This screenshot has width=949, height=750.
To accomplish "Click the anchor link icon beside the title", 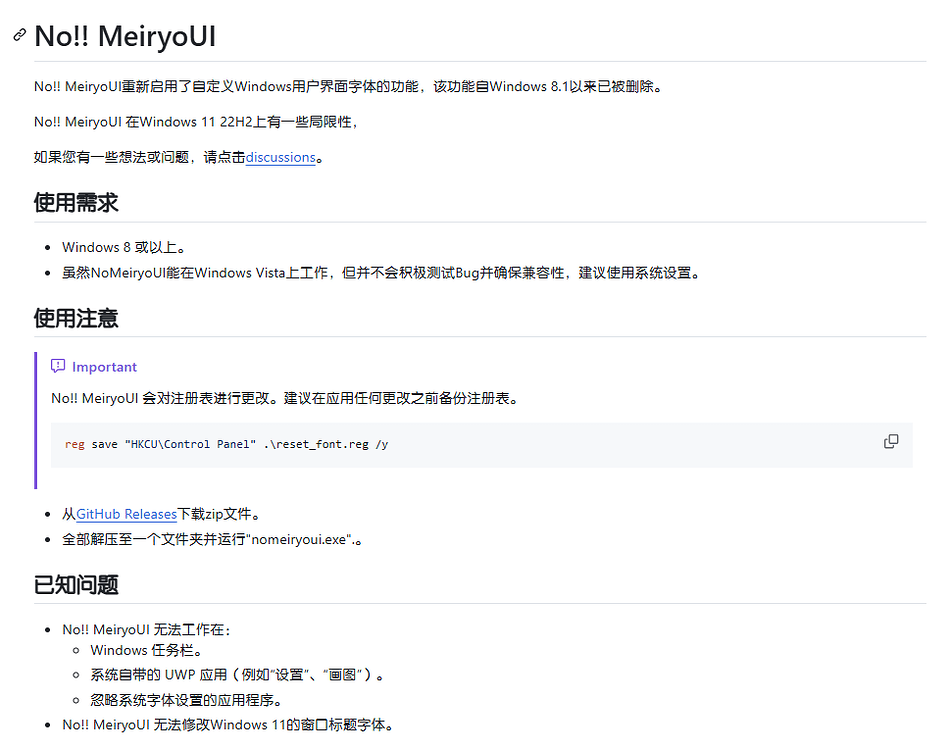I will 18,34.
